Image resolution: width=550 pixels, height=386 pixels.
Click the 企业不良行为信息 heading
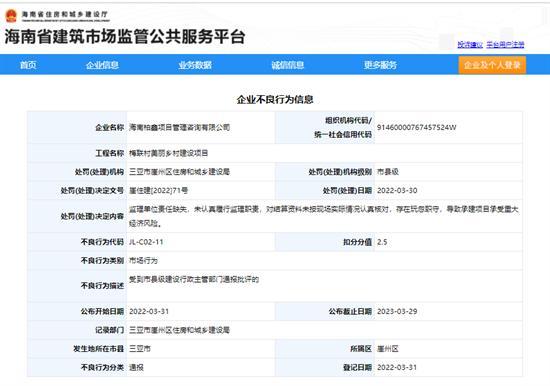click(x=275, y=100)
